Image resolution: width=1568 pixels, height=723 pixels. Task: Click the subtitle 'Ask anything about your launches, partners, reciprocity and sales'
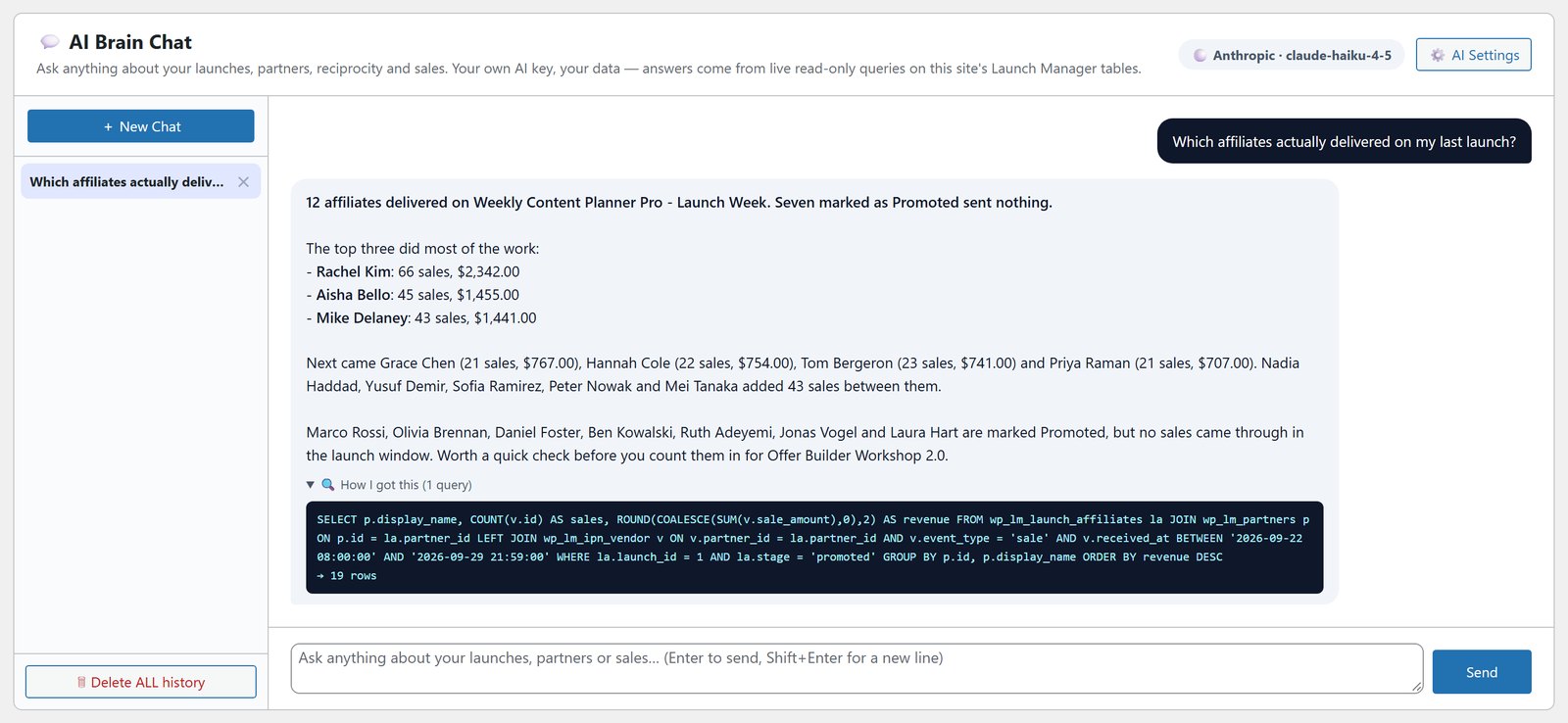(x=588, y=69)
